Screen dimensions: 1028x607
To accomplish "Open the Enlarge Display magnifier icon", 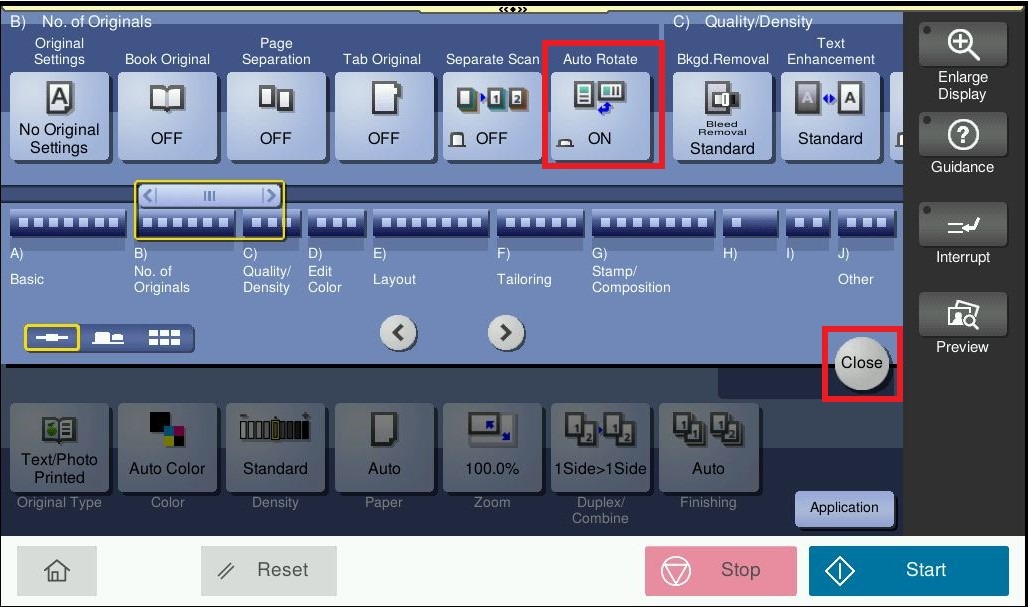I will pyautogui.click(x=962, y=45).
